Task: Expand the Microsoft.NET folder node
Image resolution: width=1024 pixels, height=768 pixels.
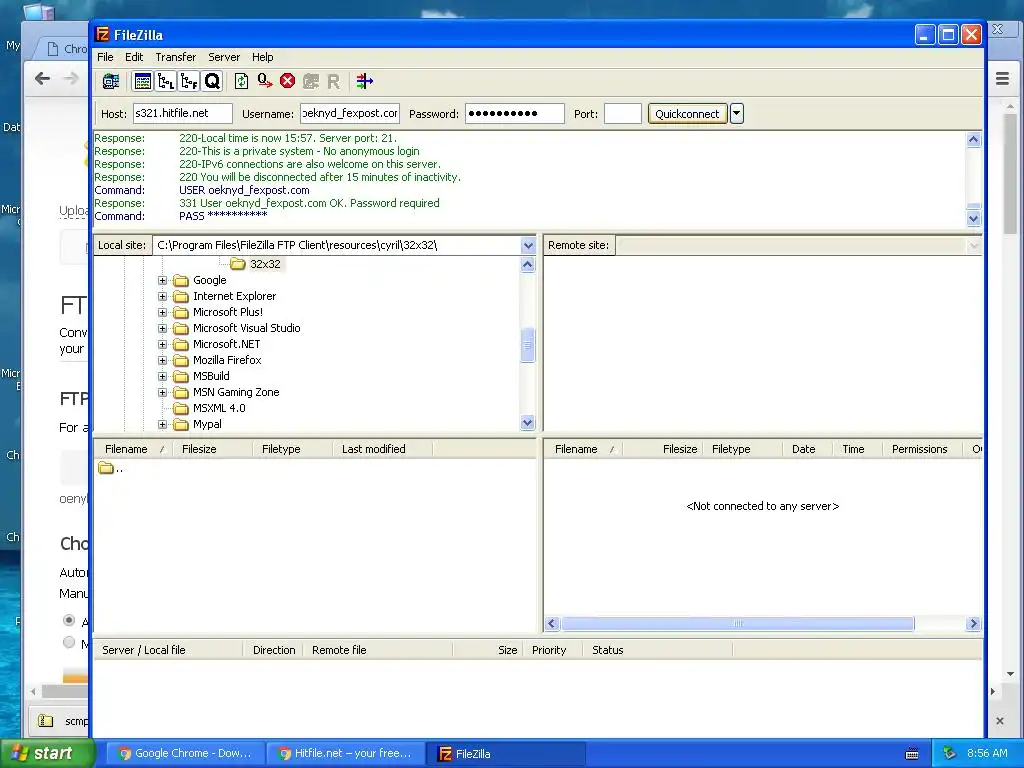Action: click(163, 344)
